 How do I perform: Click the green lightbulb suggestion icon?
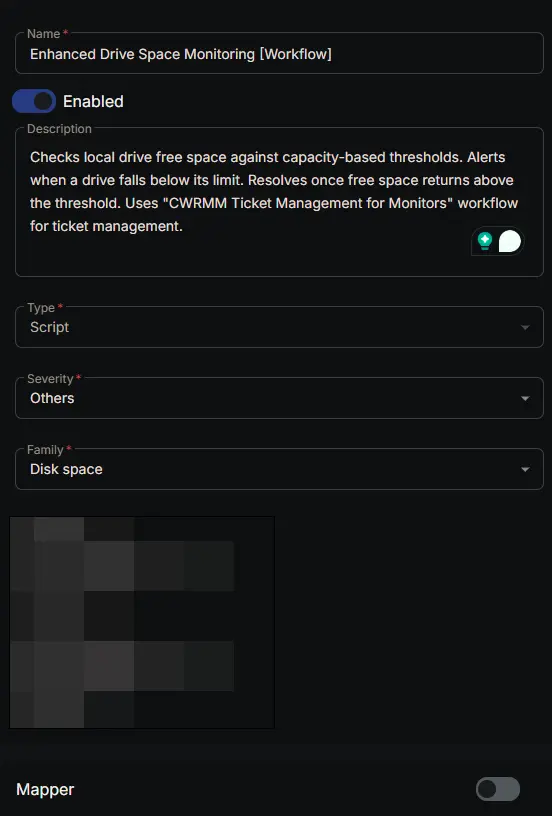[x=485, y=241]
